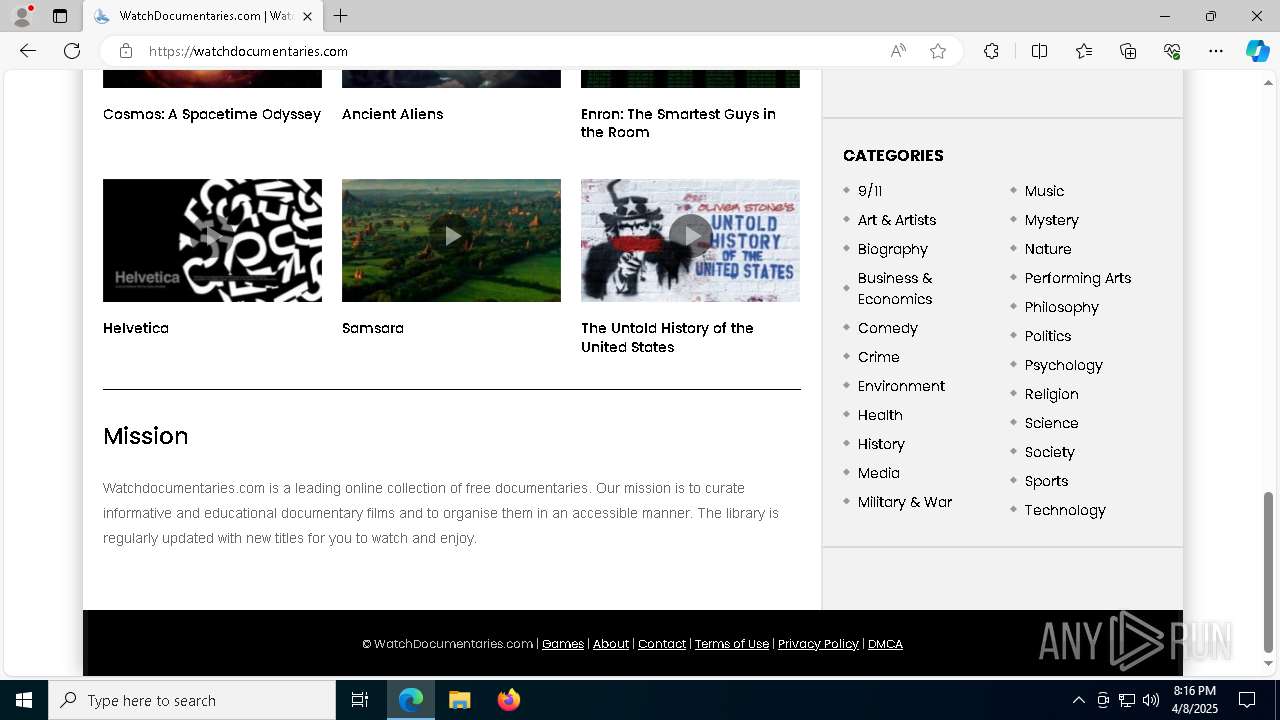This screenshot has width=1280, height=720.
Task: Open History category
Action: tap(881, 444)
